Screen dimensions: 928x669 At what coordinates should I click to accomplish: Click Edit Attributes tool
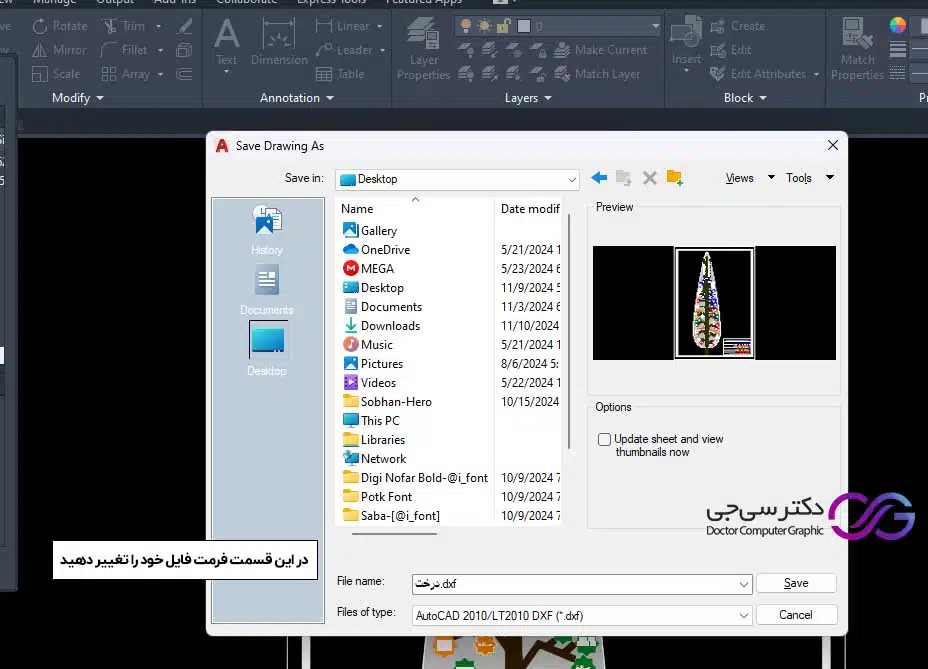coord(758,74)
